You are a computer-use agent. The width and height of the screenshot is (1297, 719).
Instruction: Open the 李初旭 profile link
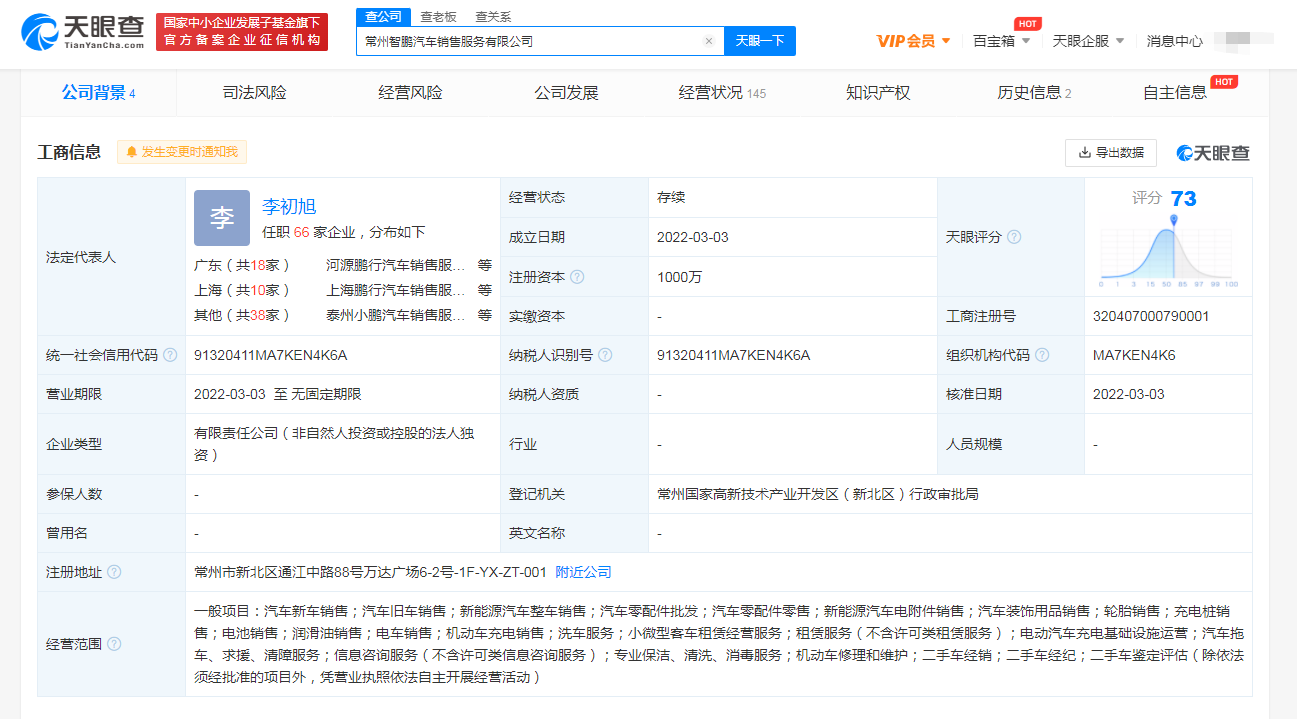[x=289, y=207]
